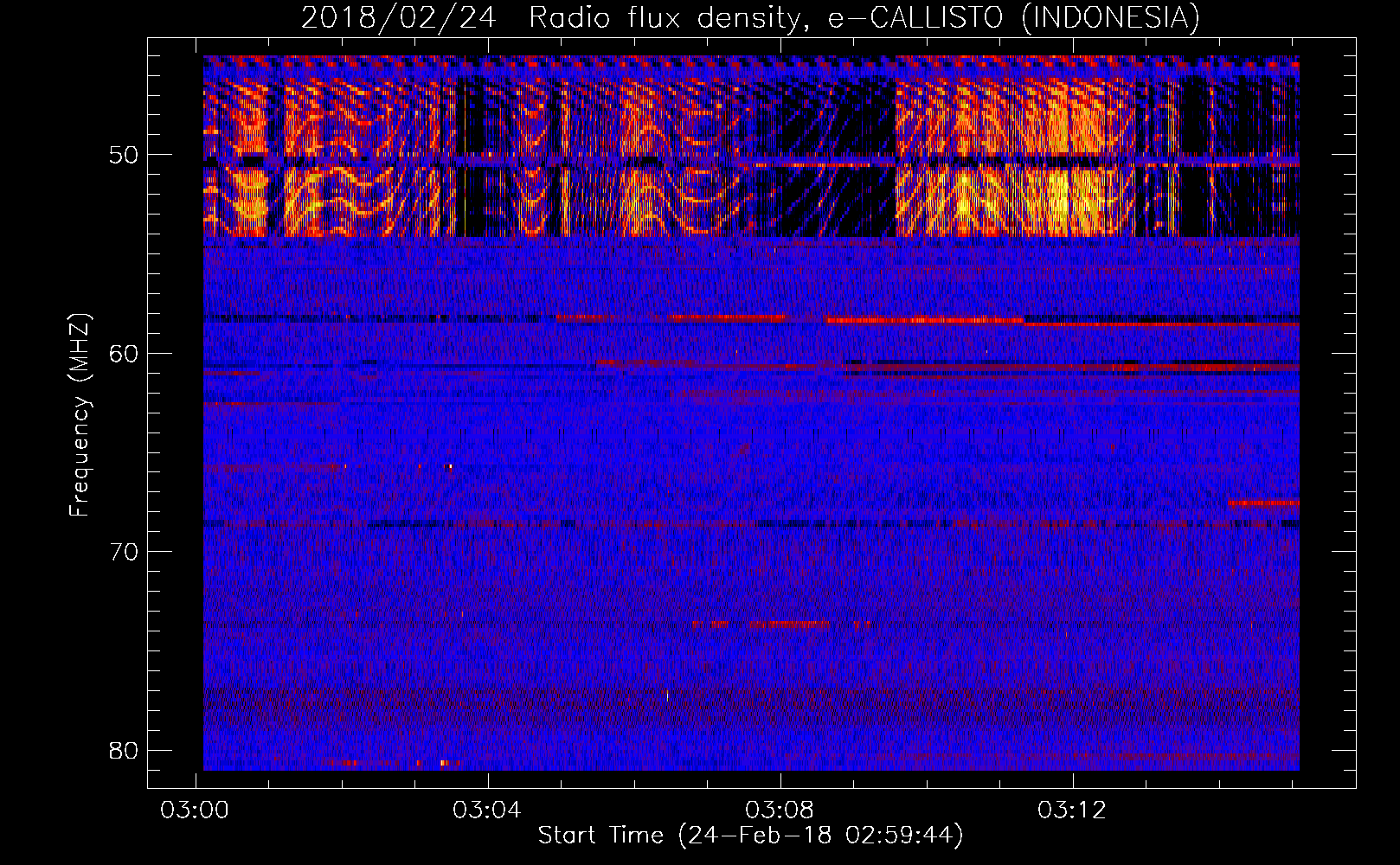Click the 'Start Time' axis label
The height and width of the screenshot is (865, 1400).
750,836
